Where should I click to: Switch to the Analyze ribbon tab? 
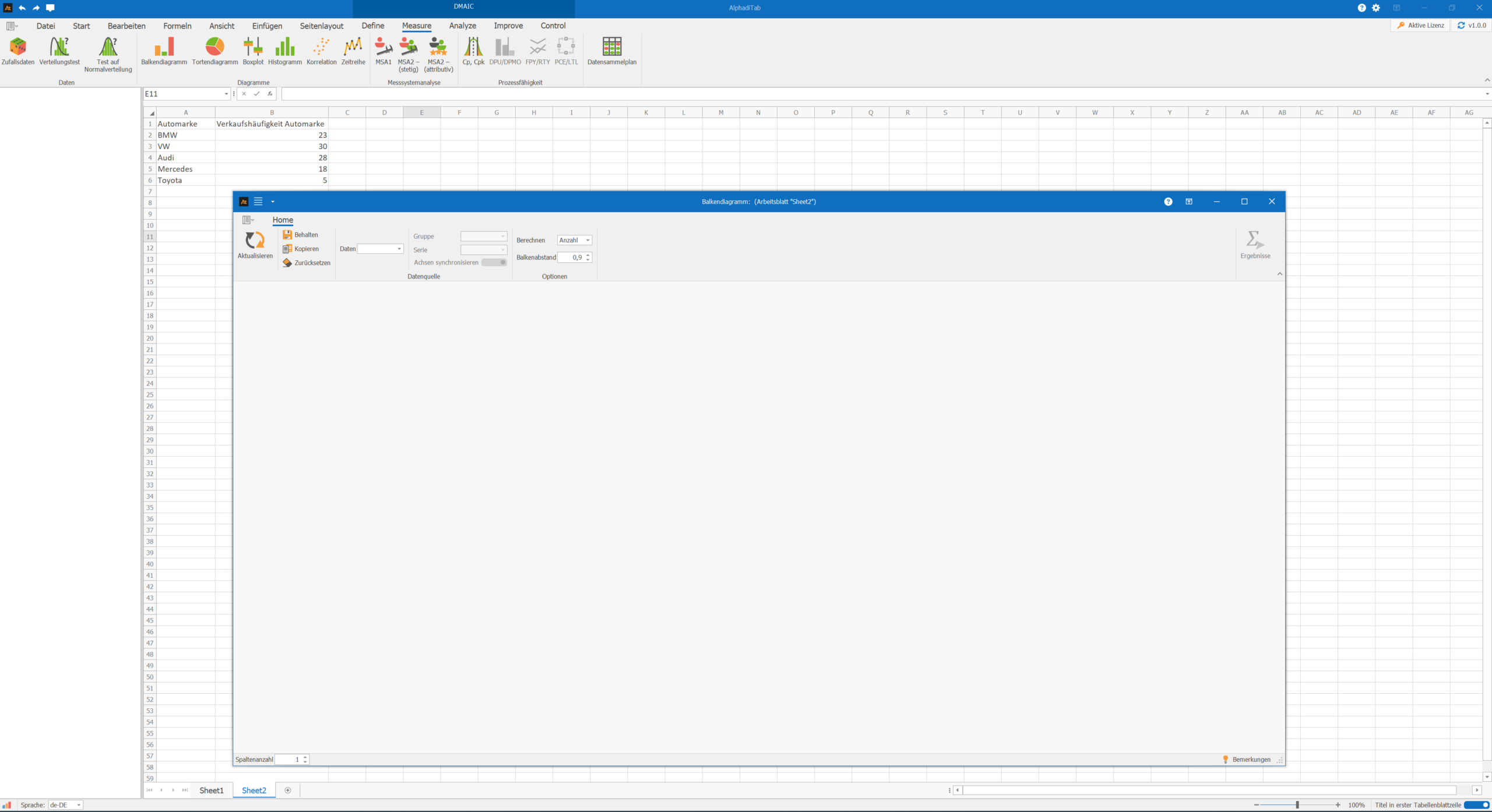pos(462,26)
